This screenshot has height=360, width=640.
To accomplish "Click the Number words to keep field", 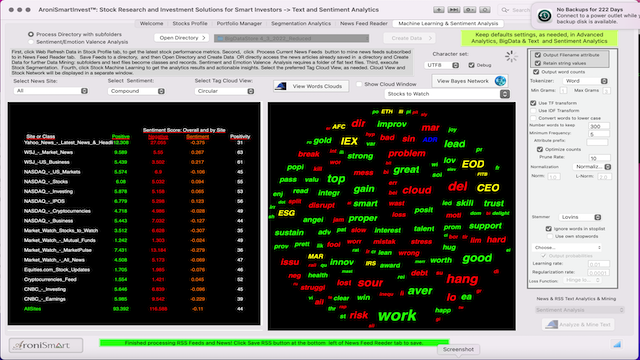I will (x=600, y=126).
